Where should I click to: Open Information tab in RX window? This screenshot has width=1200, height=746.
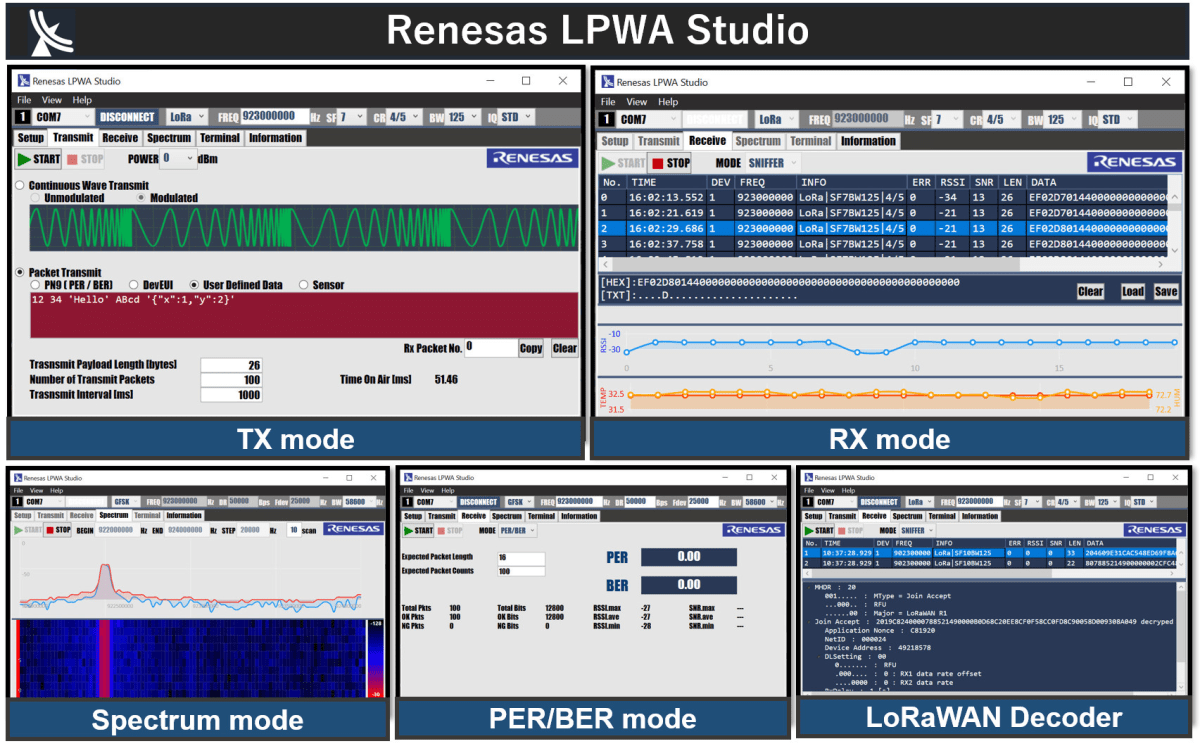pos(868,141)
